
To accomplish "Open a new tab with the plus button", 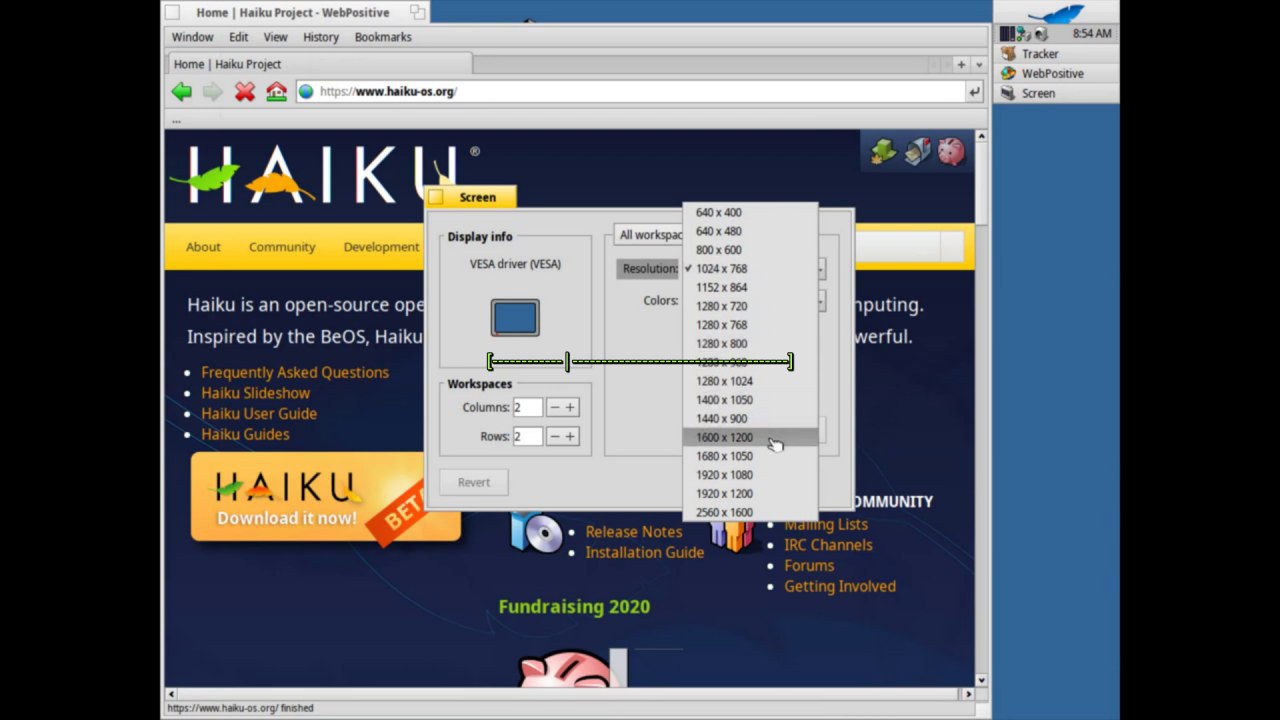I will tap(961, 64).
